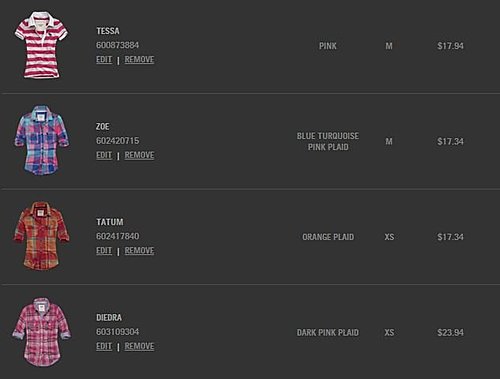Image resolution: width=500 pixels, height=379 pixels.
Task: Edit the Diedra item
Action: tap(104, 346)
